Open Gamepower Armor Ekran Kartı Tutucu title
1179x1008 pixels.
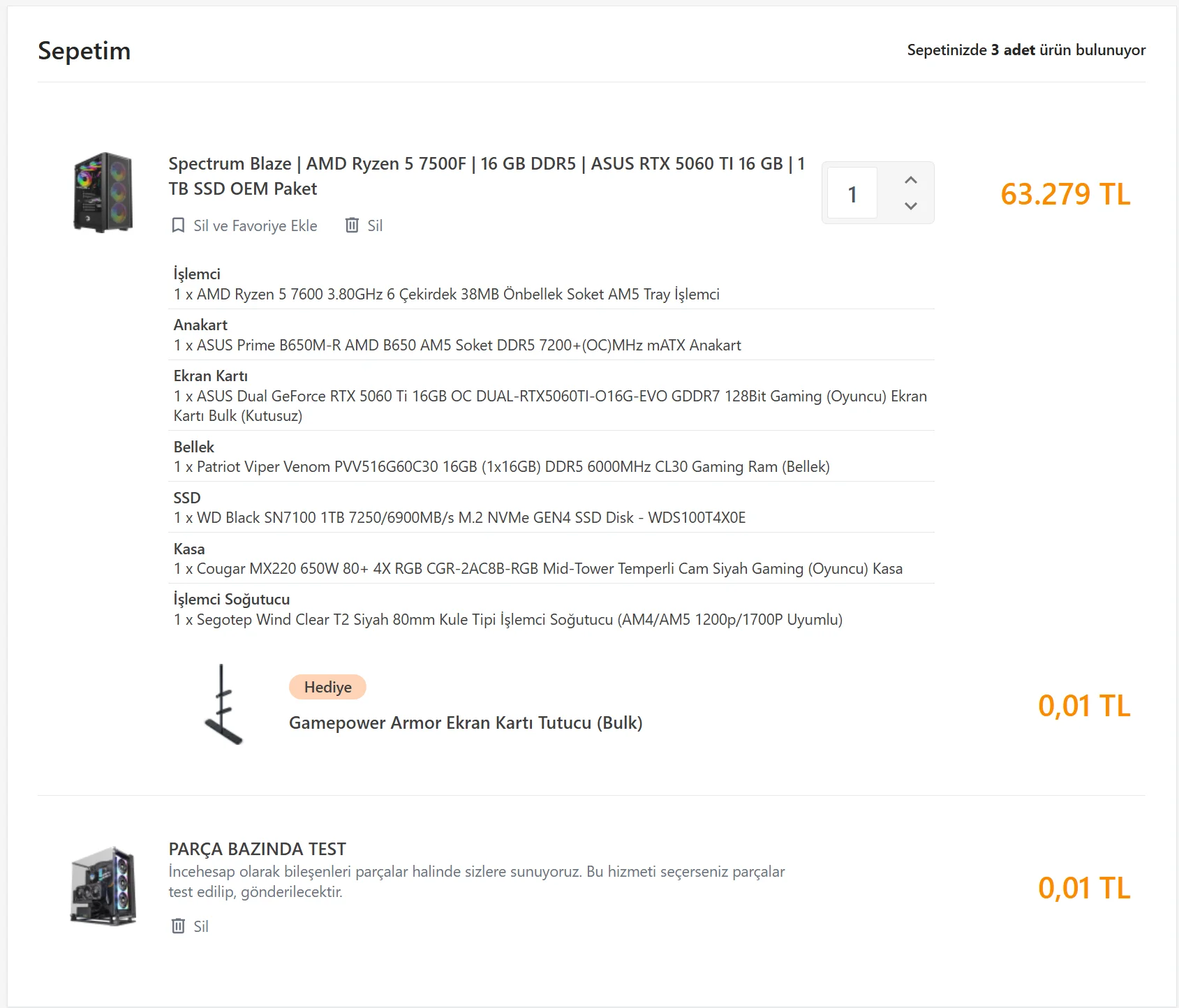466,722
